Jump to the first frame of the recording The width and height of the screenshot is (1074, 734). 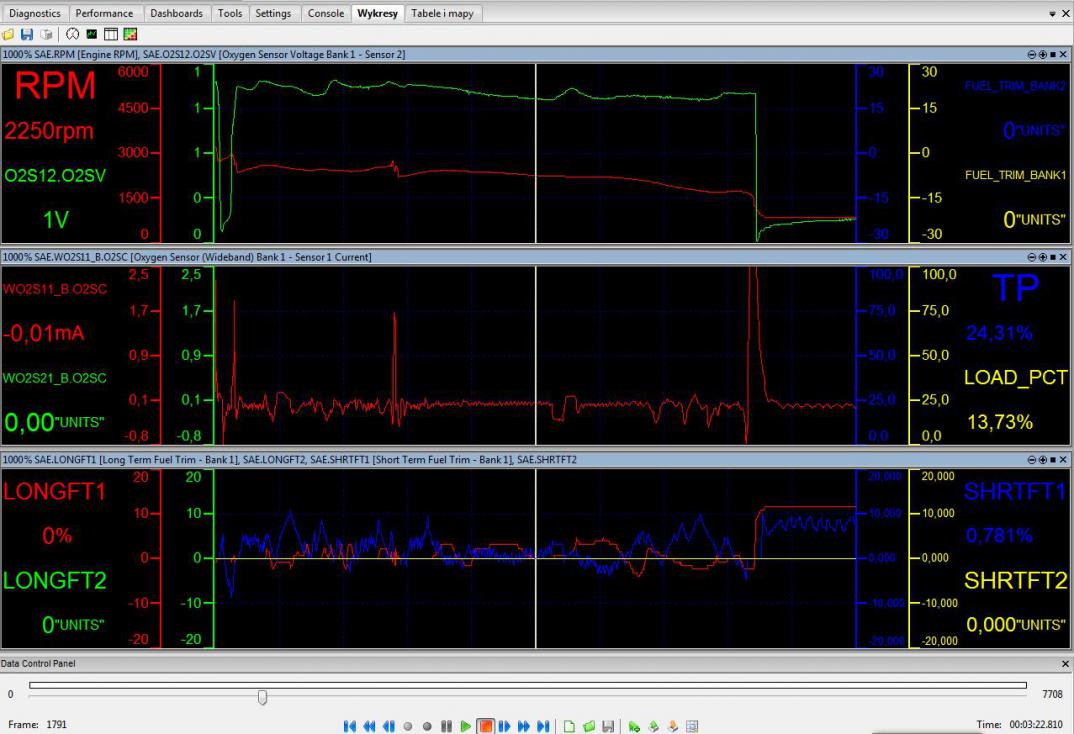[x=350, y=726]
